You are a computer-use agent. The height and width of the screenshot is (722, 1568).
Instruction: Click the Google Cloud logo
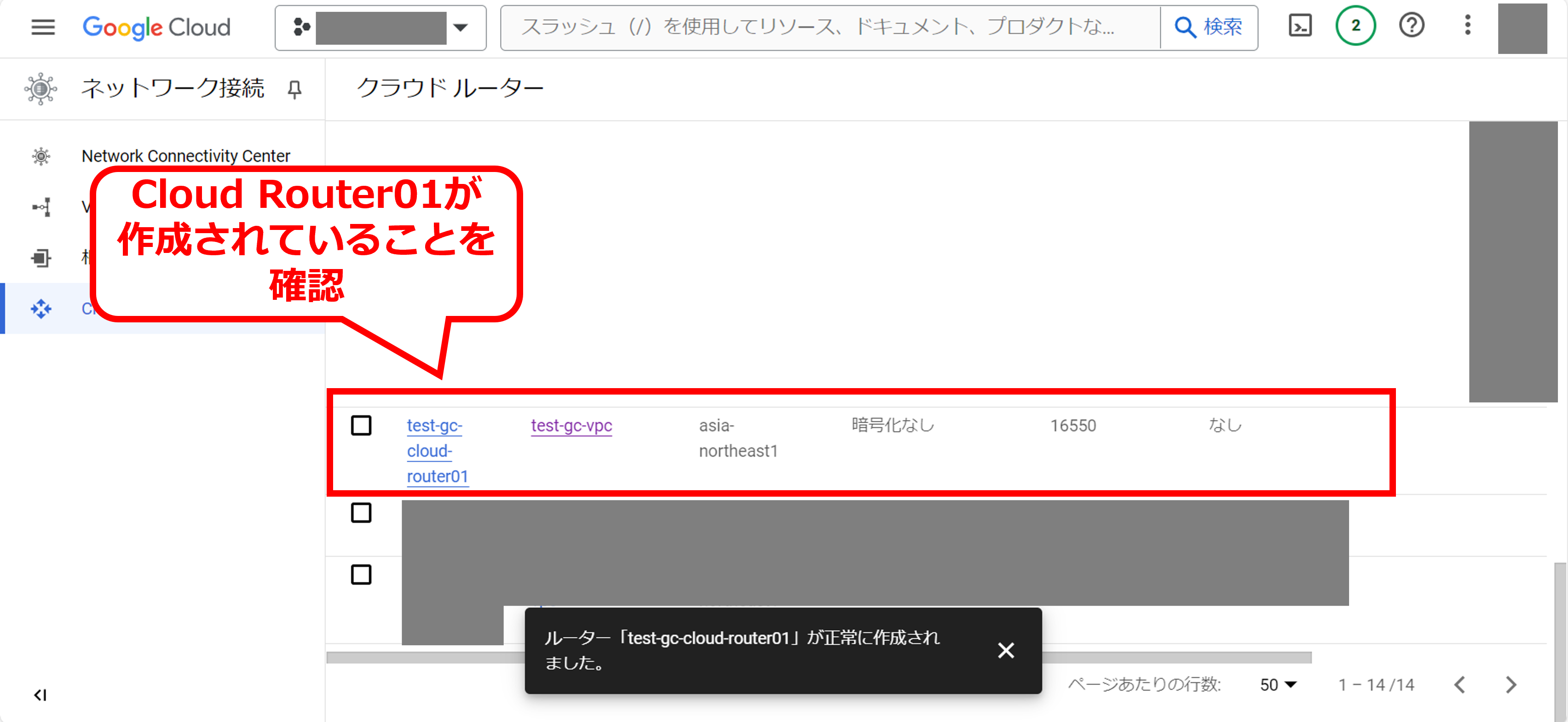(156, 28)
